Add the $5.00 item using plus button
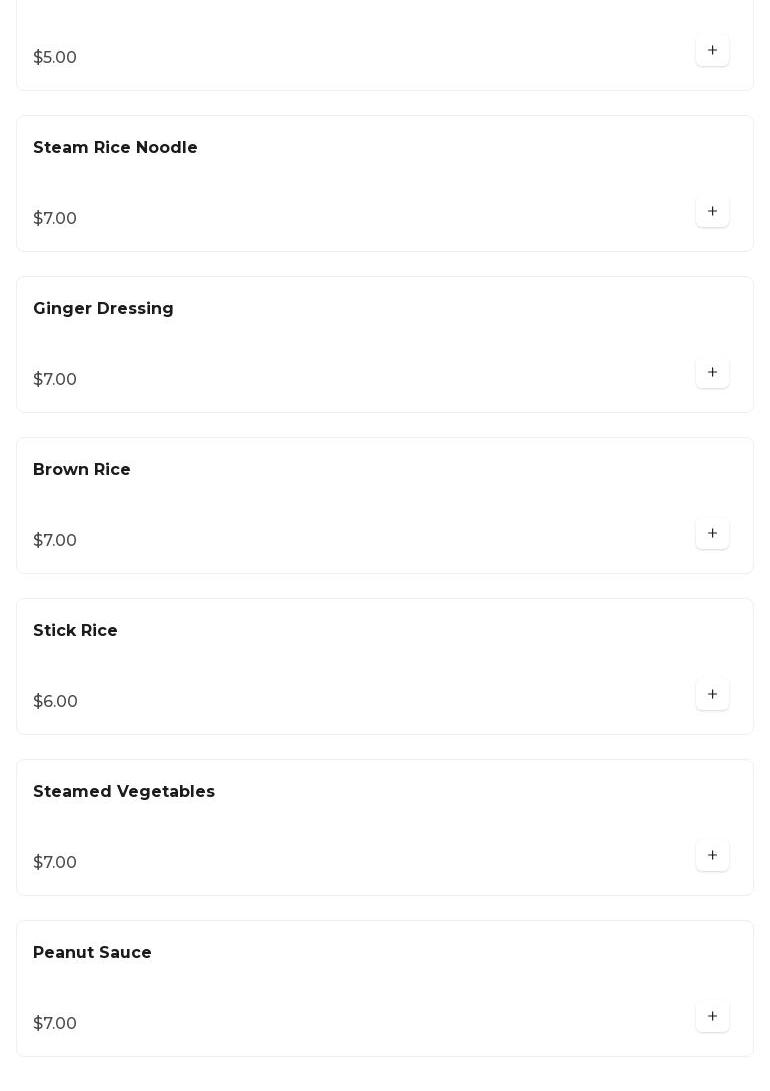Viewport: 770px width, 1091px height. click(712, 51)
